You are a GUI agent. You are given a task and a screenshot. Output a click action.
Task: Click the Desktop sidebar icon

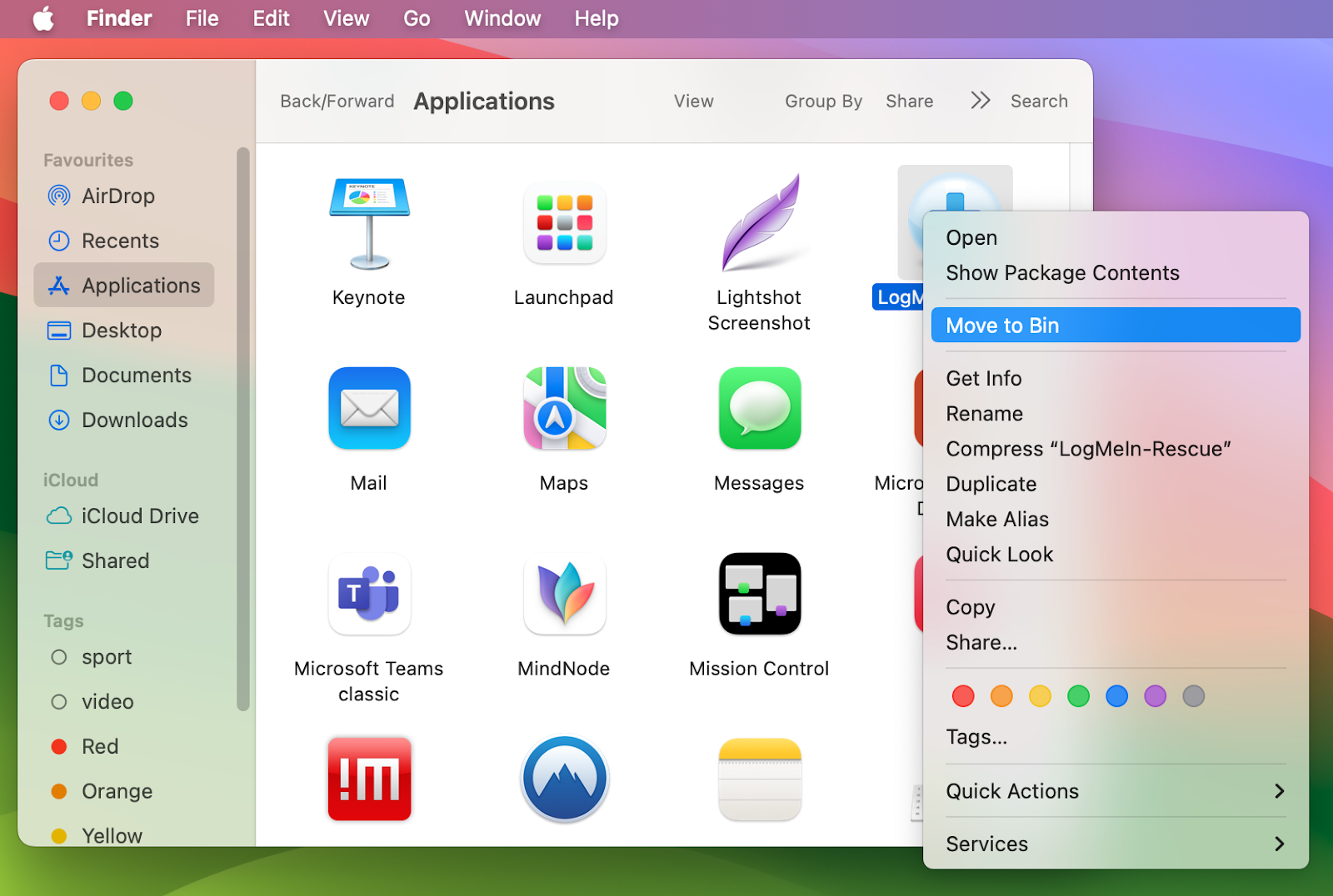coord(59,331)
